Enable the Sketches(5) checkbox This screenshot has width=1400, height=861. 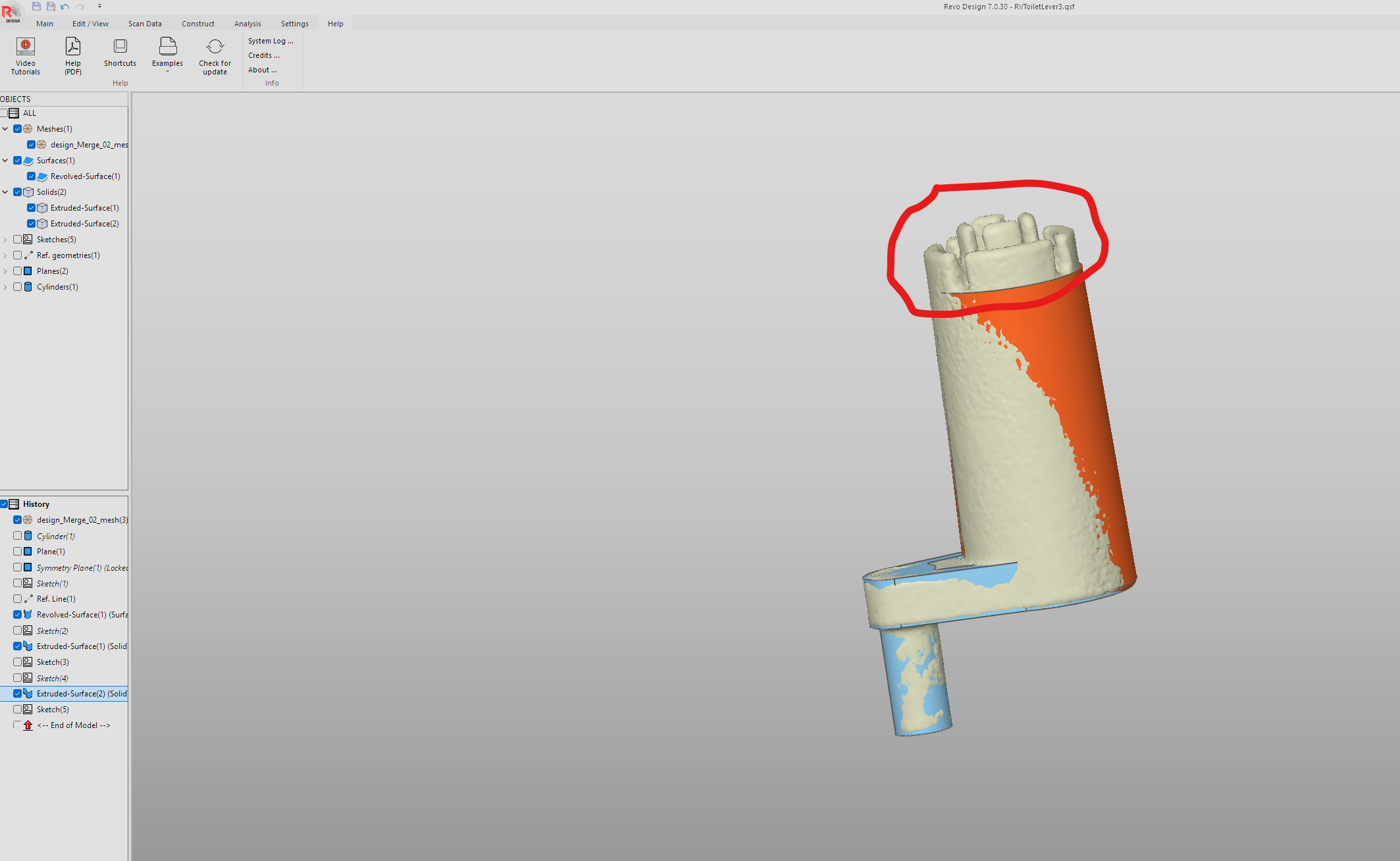[x=18, y=240]
